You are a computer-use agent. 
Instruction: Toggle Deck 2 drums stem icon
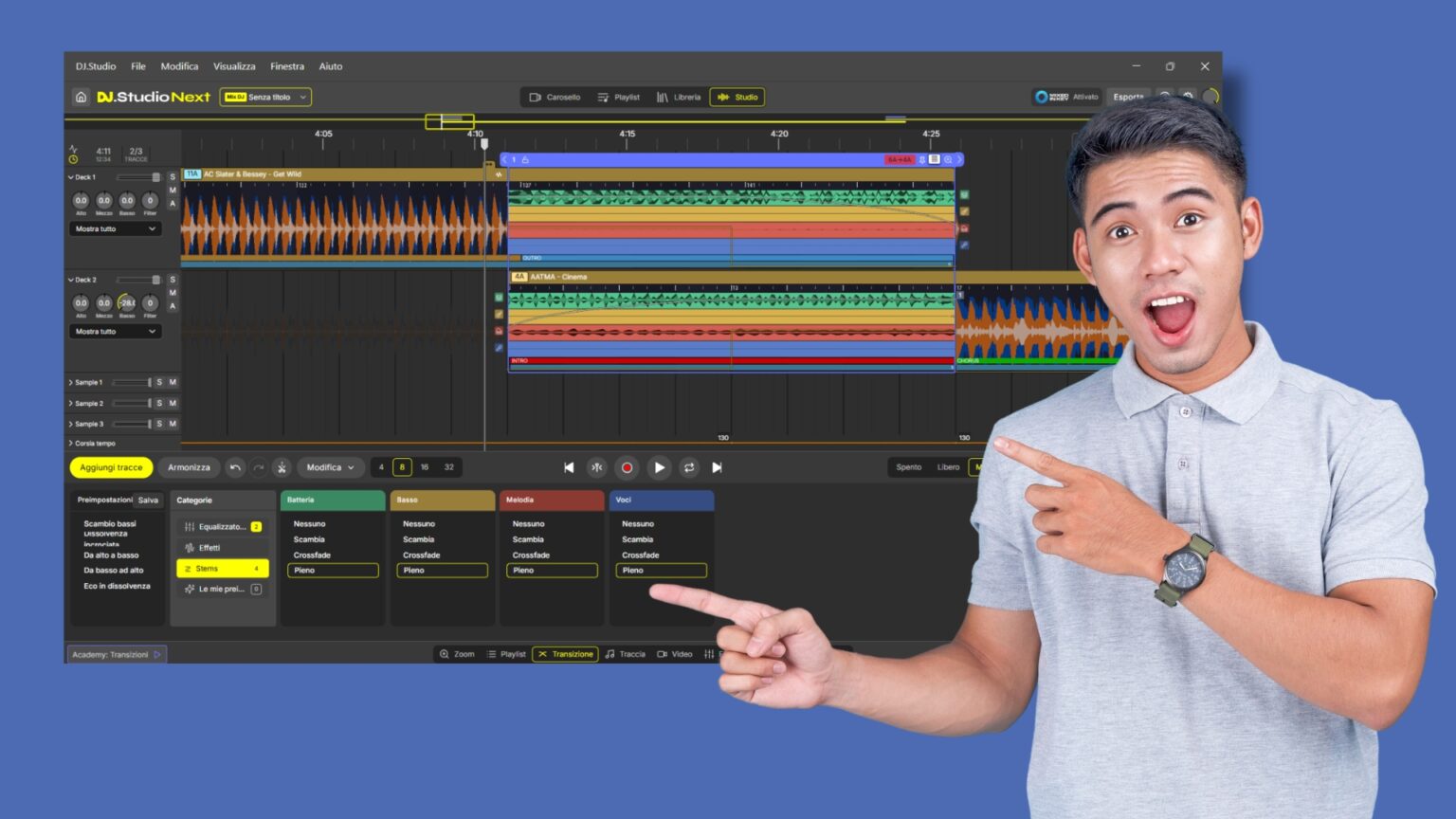click(x=499, y=298)
